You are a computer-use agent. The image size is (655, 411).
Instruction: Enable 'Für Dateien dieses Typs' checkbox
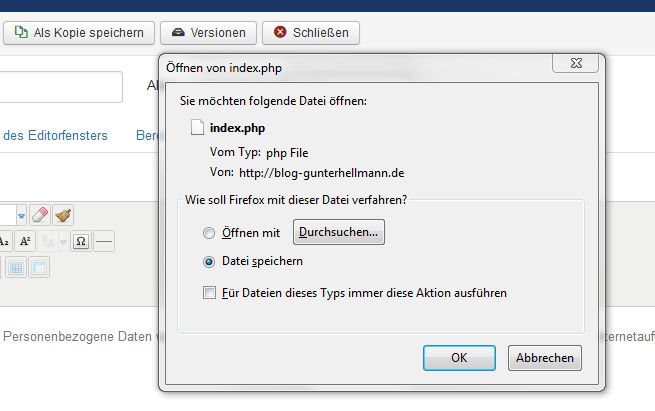(x=209, y=293)
